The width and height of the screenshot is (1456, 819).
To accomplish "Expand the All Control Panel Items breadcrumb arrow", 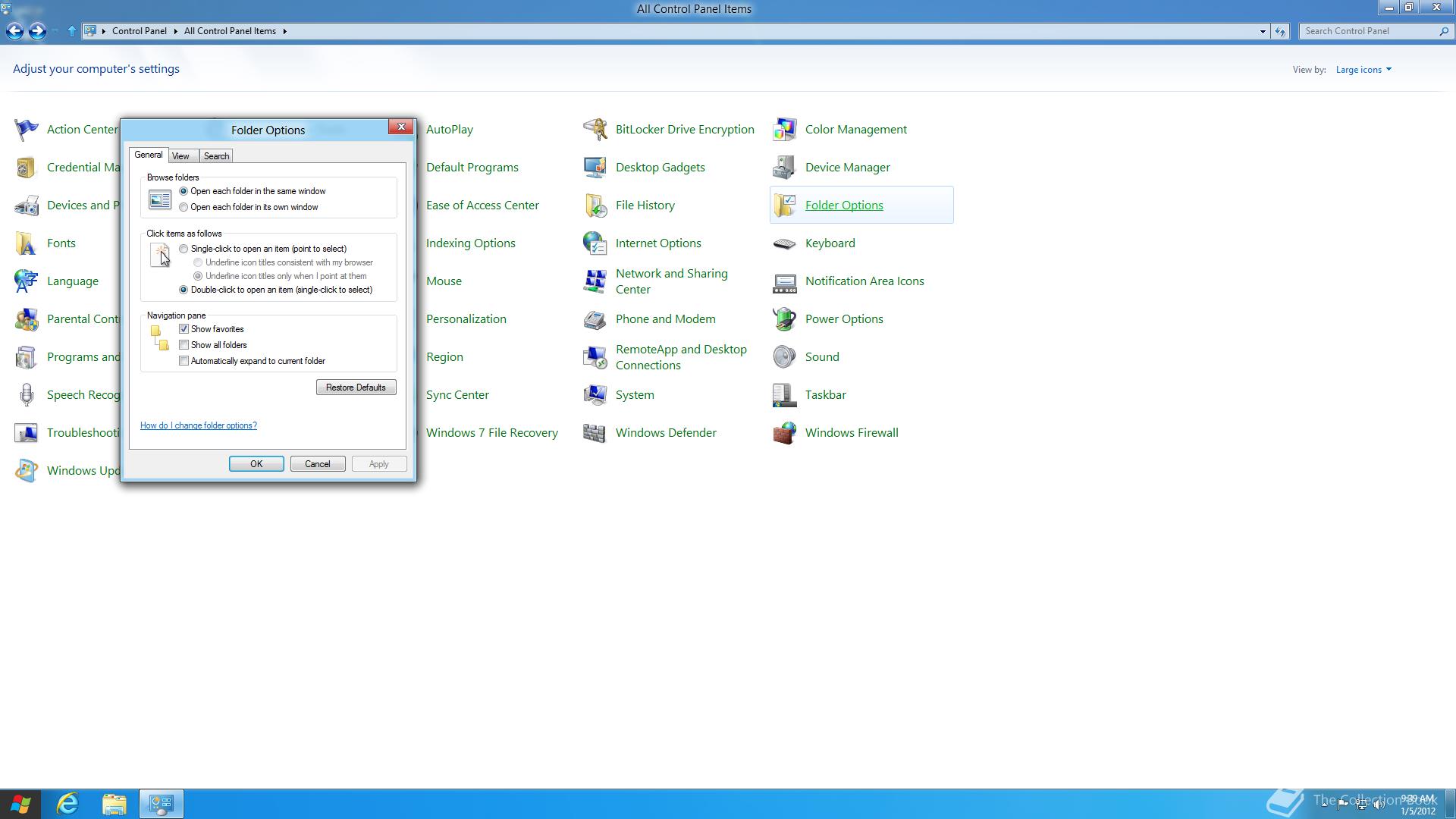I will [x=285, y=31].
